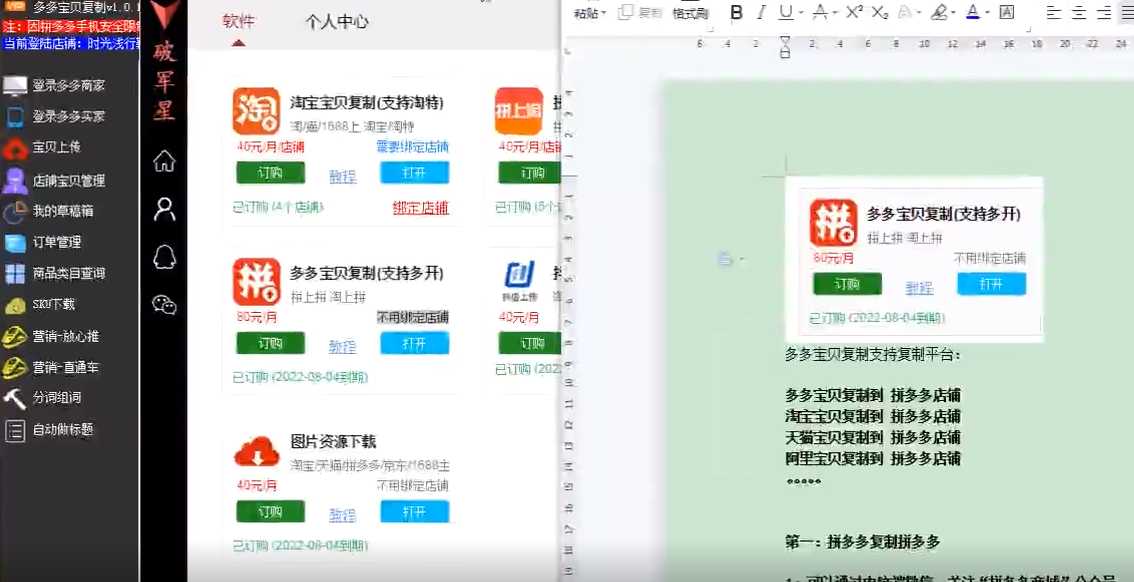Viewport: 1134px width, 582px height.
Task: Toggle superscript X² in the editor toolbar
Action: [854, 12]
